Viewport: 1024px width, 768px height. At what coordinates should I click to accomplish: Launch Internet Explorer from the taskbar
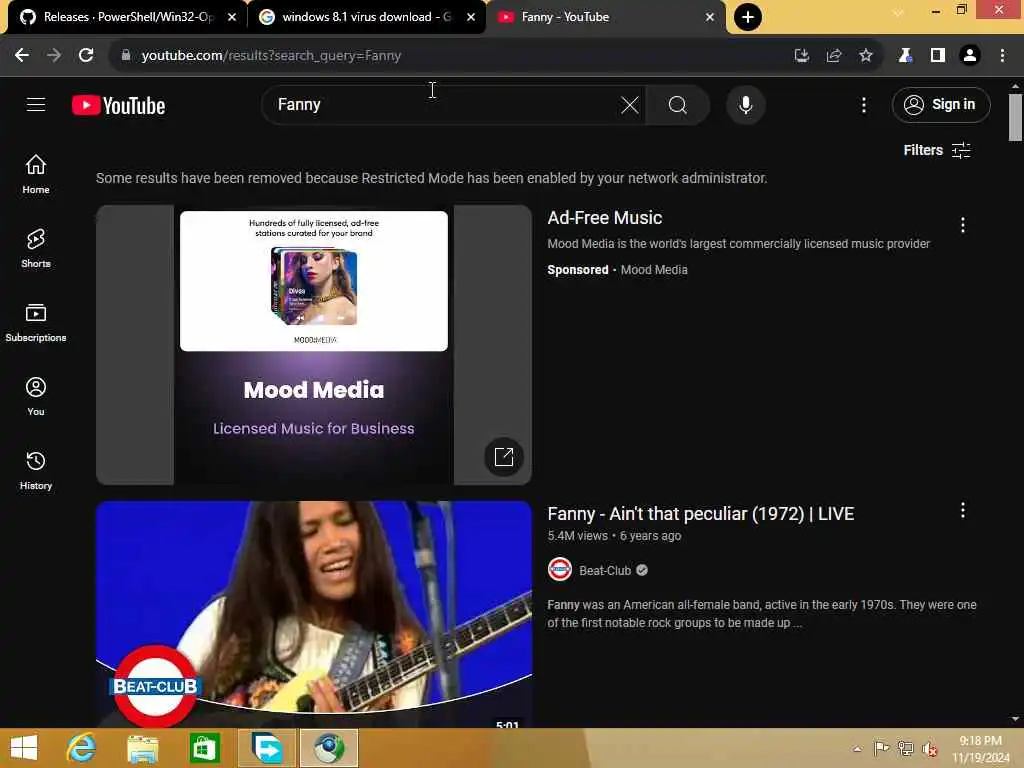[x=82, y=748]
